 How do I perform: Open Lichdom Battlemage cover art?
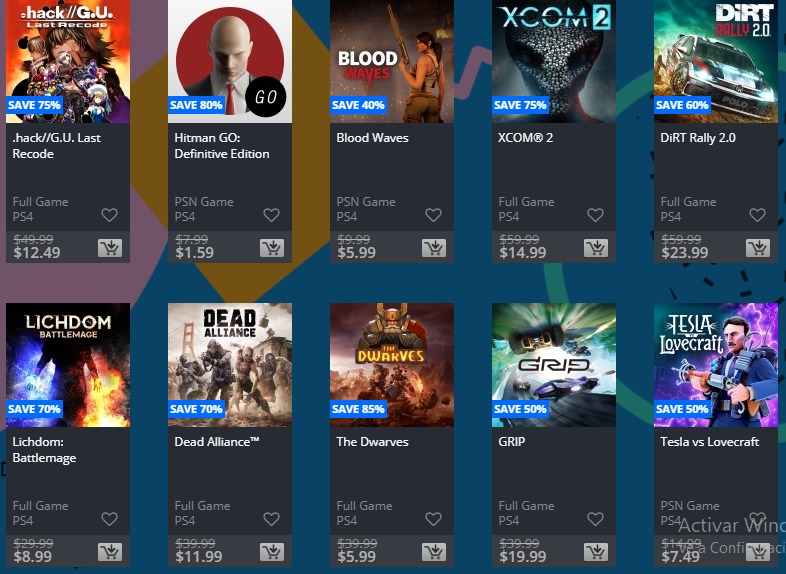click(68, 365)
